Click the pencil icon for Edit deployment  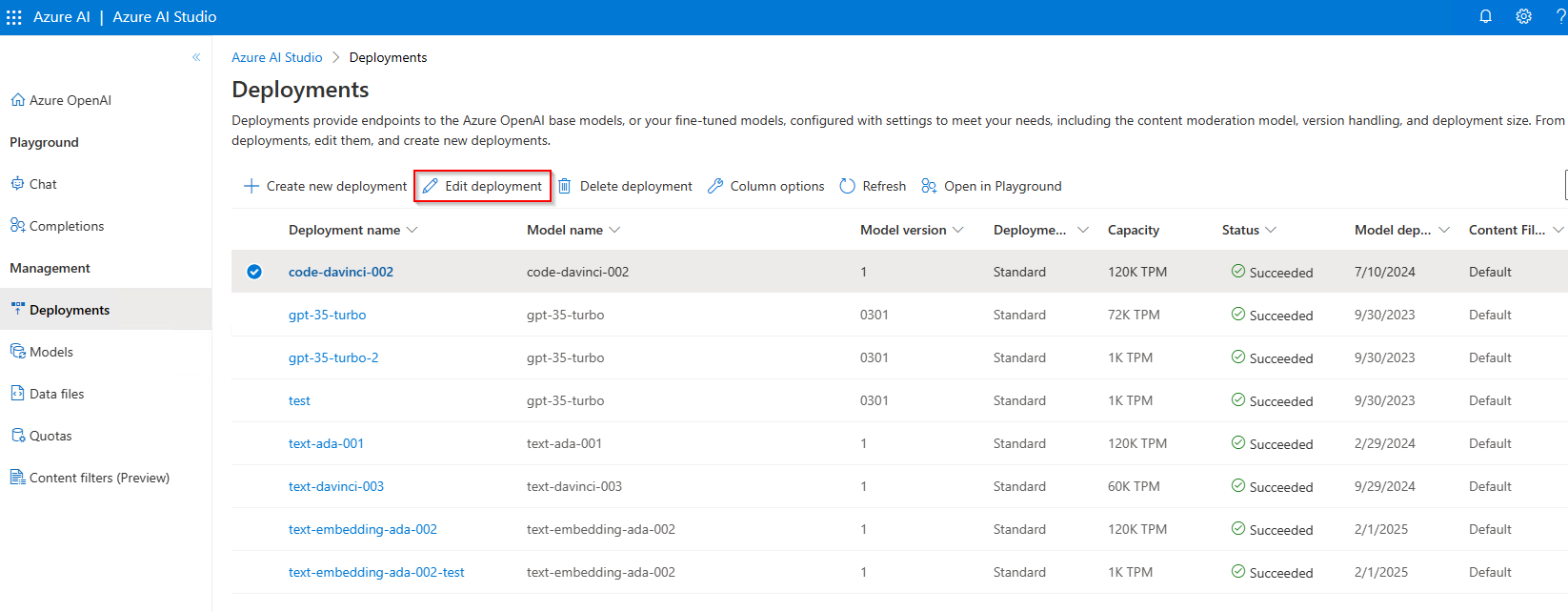(x=431, y=186)
